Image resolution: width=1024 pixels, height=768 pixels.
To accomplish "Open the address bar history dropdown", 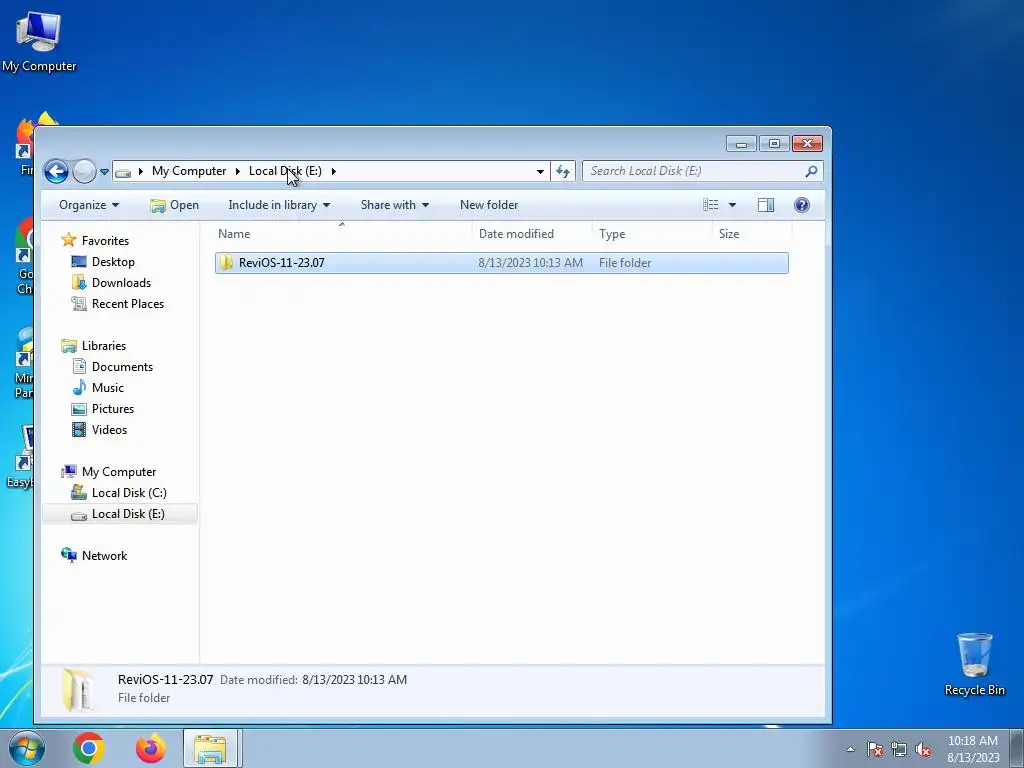I will pos(540,171).
